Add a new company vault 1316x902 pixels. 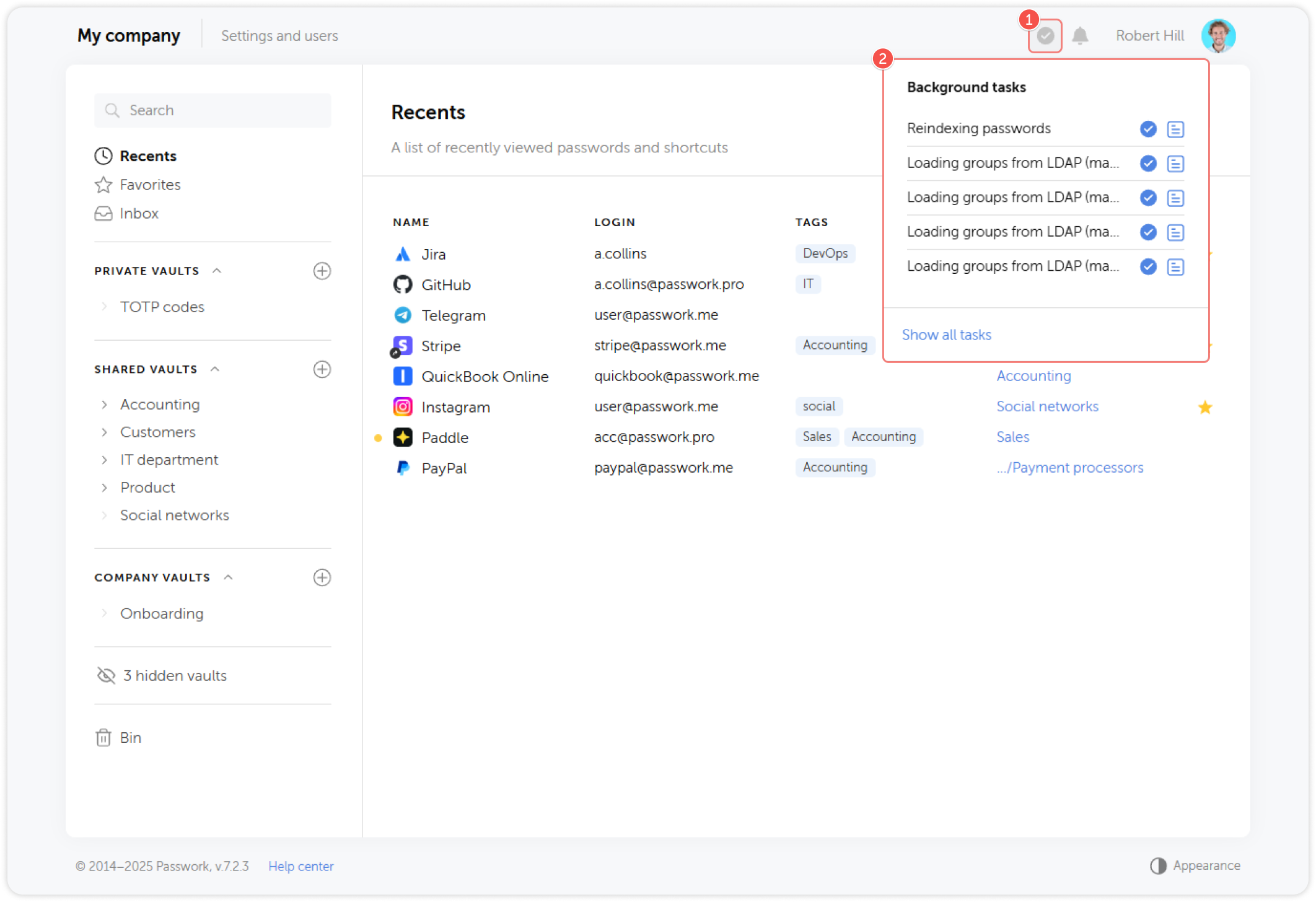[x=322, y=577]
